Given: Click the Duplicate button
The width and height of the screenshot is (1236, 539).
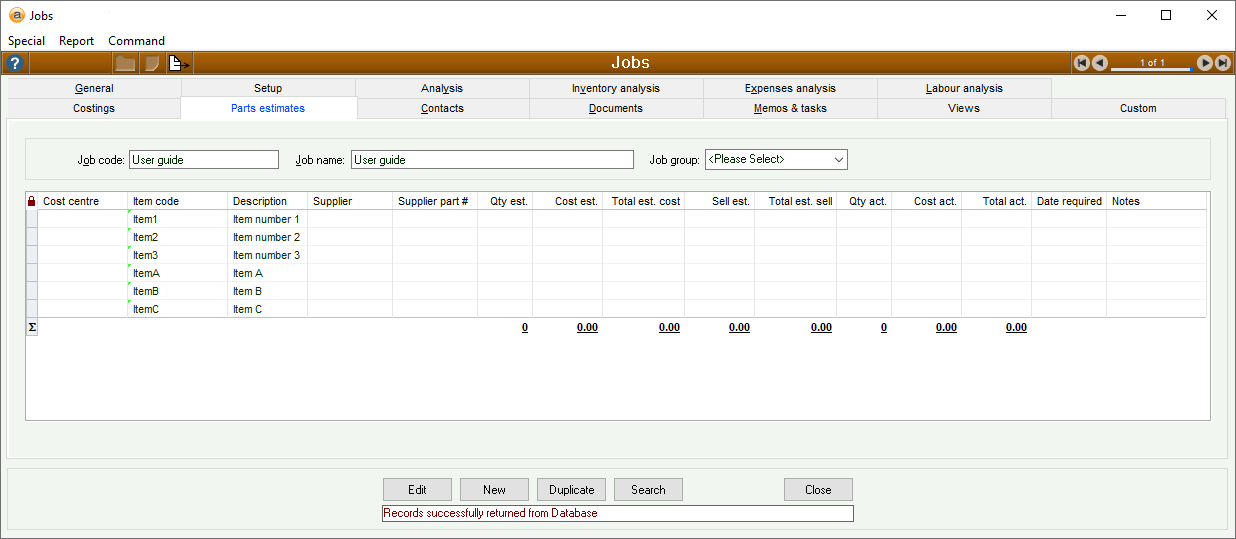Looking at the screenshot, I should 572,490.
